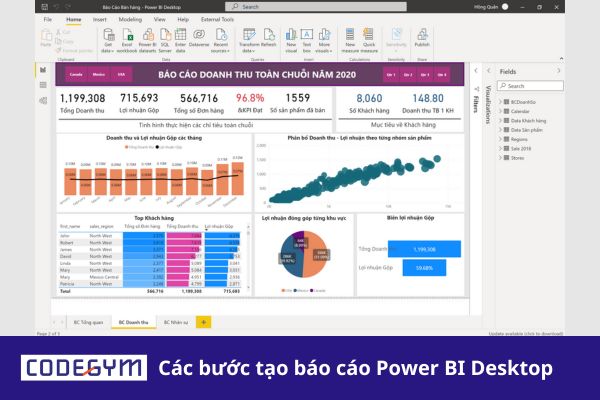Click the Update available status link
Viewport: 600px width, 400px height.
525,333
